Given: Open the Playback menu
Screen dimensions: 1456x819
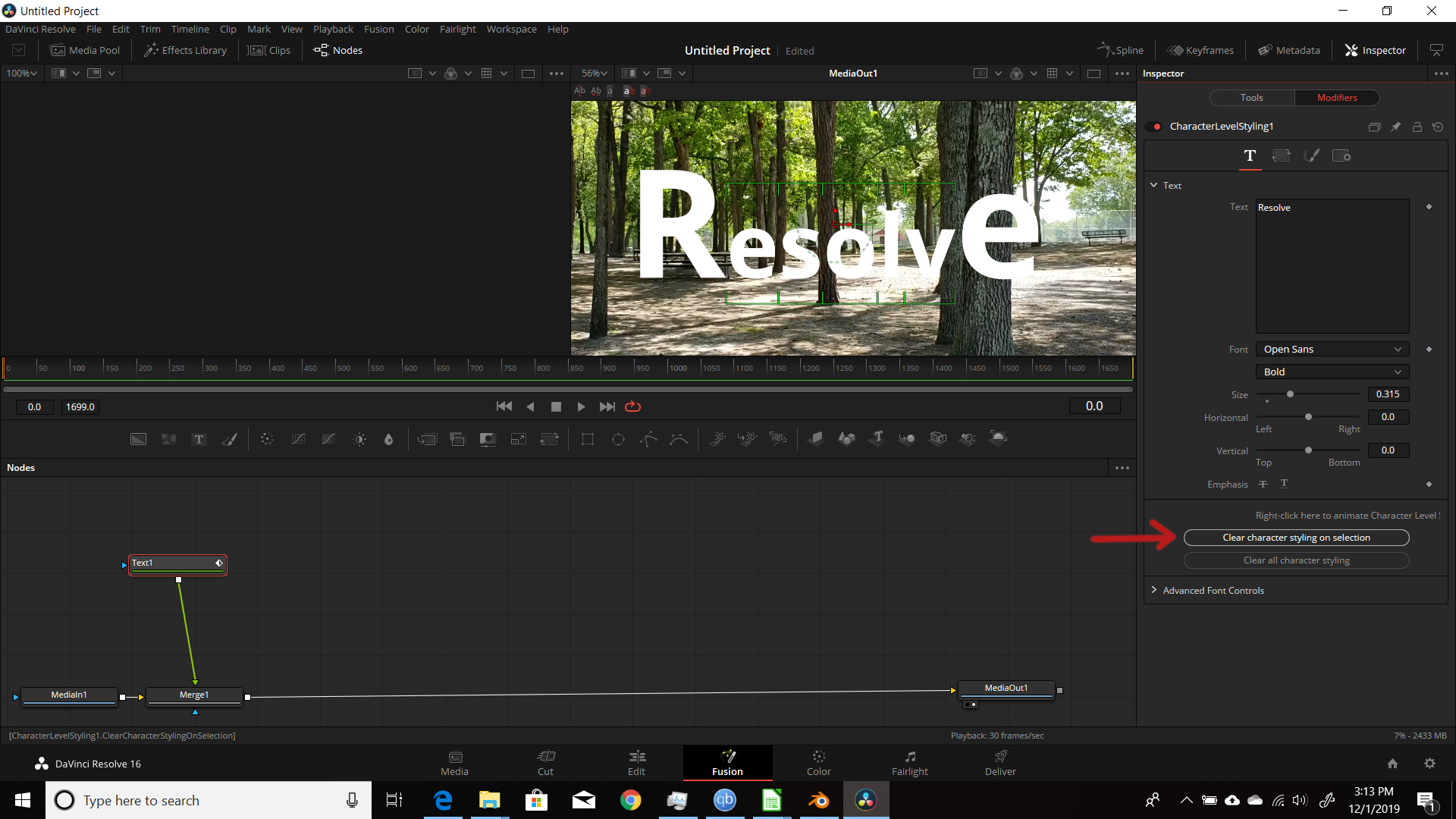Looking at the screenshot, I should click(x=333, y=29).
